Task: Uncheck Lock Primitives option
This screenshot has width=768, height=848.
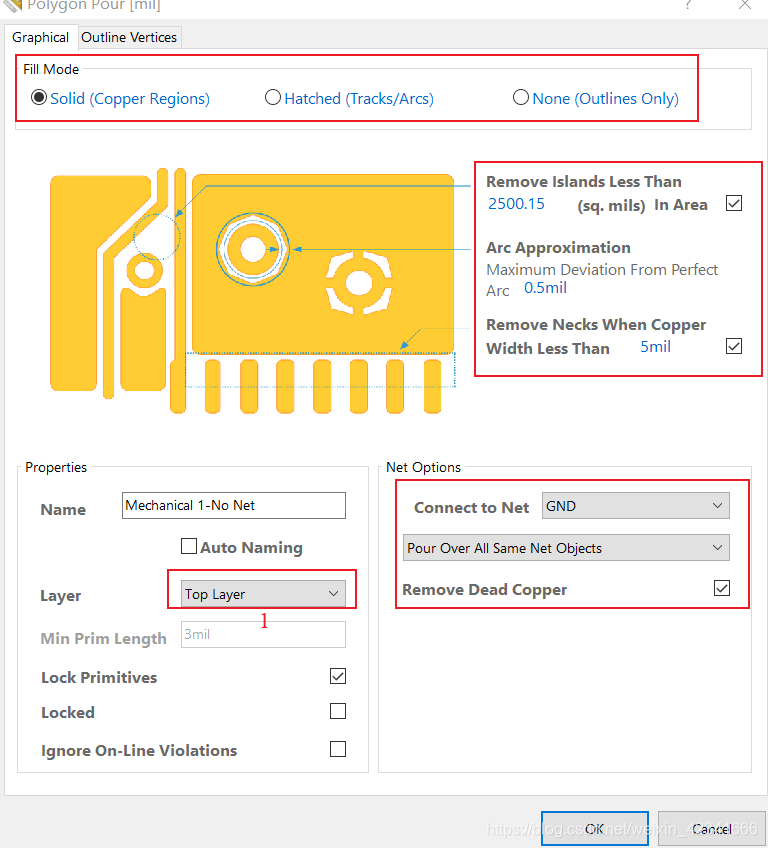Action: pyautogui.click(x=338, y=677)
